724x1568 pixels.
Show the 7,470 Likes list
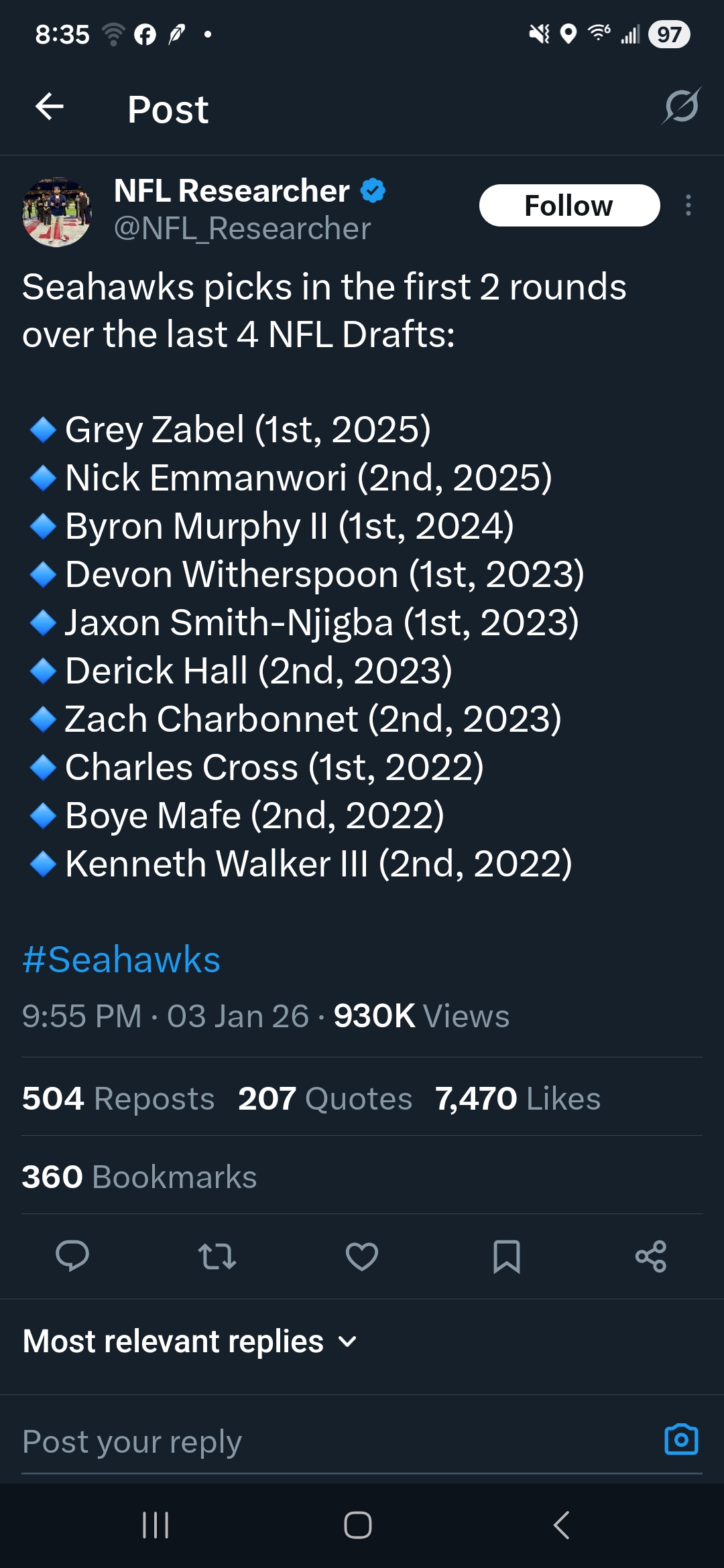[518, 1099]
